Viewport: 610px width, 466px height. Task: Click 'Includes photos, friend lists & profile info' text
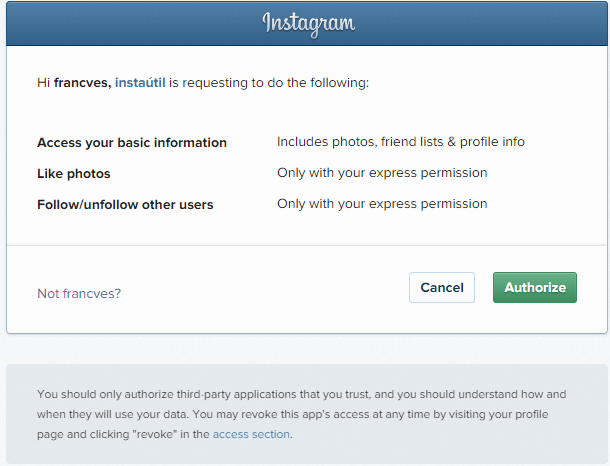tap(401, 142)
